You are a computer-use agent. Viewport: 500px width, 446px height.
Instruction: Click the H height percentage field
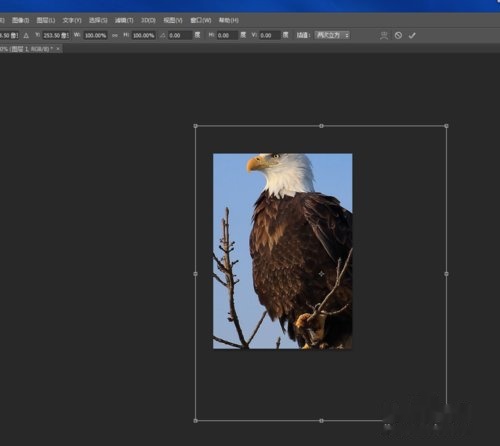click(143, 35)
